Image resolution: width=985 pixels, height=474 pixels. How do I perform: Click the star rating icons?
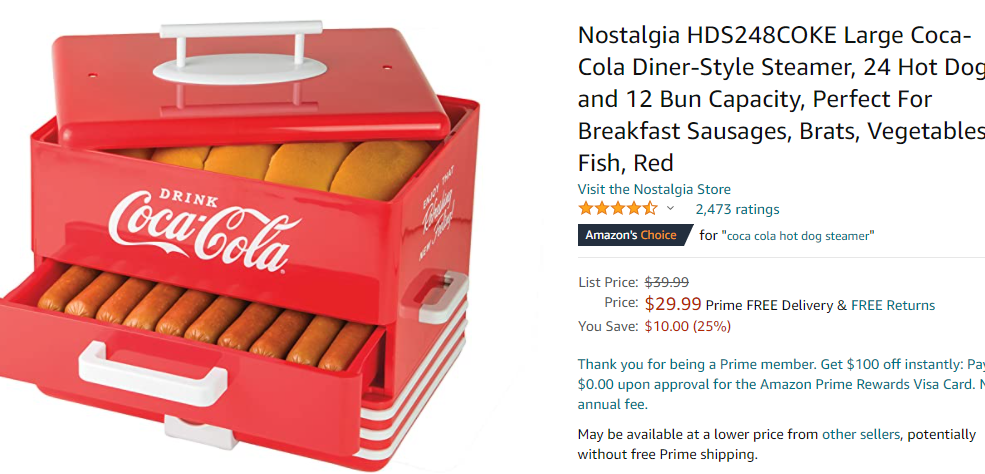[x=617, y=209]
